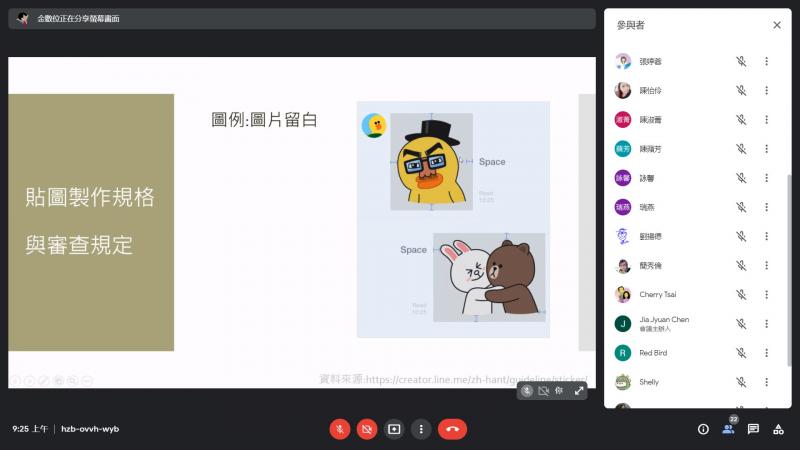Mute icon for Cherry Tsai
The width and height of the screenshot is (800, 450).
click(741, 294)
